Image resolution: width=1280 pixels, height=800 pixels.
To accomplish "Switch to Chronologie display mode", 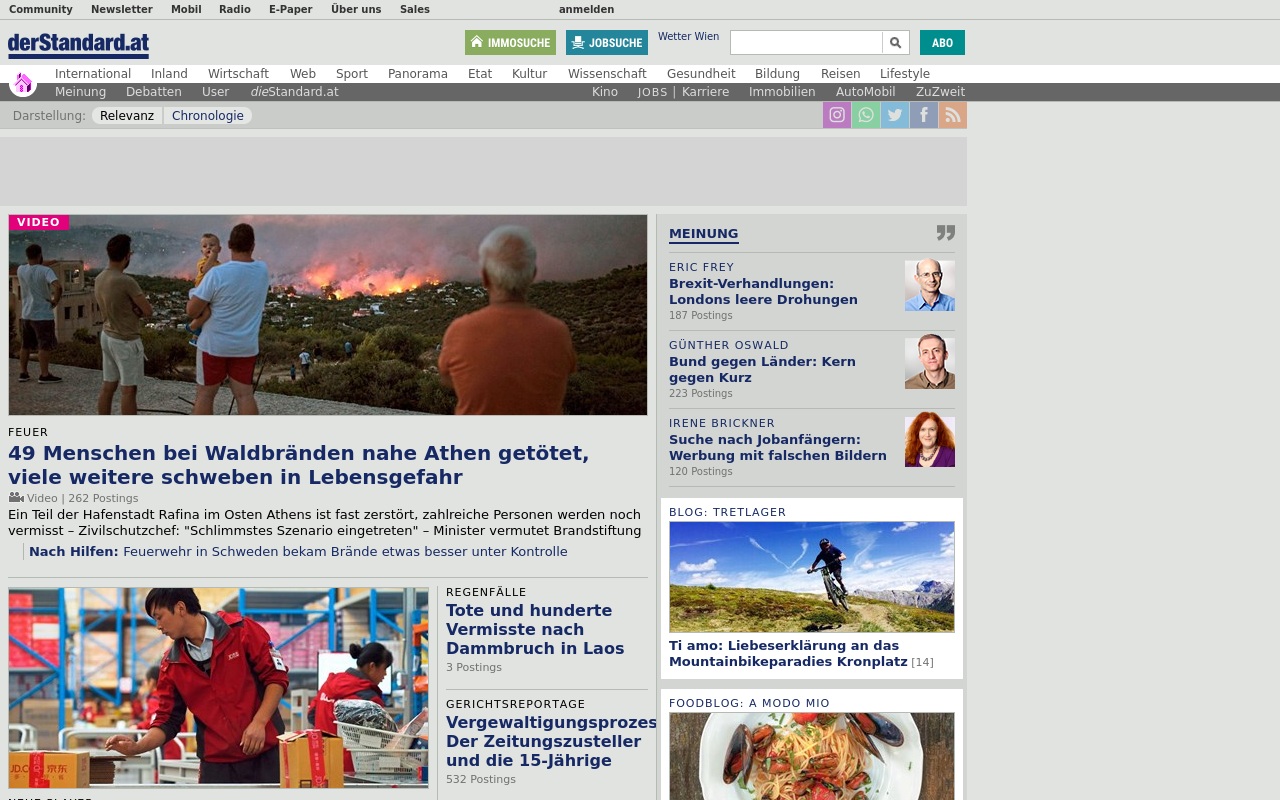I will click(208, 116).
